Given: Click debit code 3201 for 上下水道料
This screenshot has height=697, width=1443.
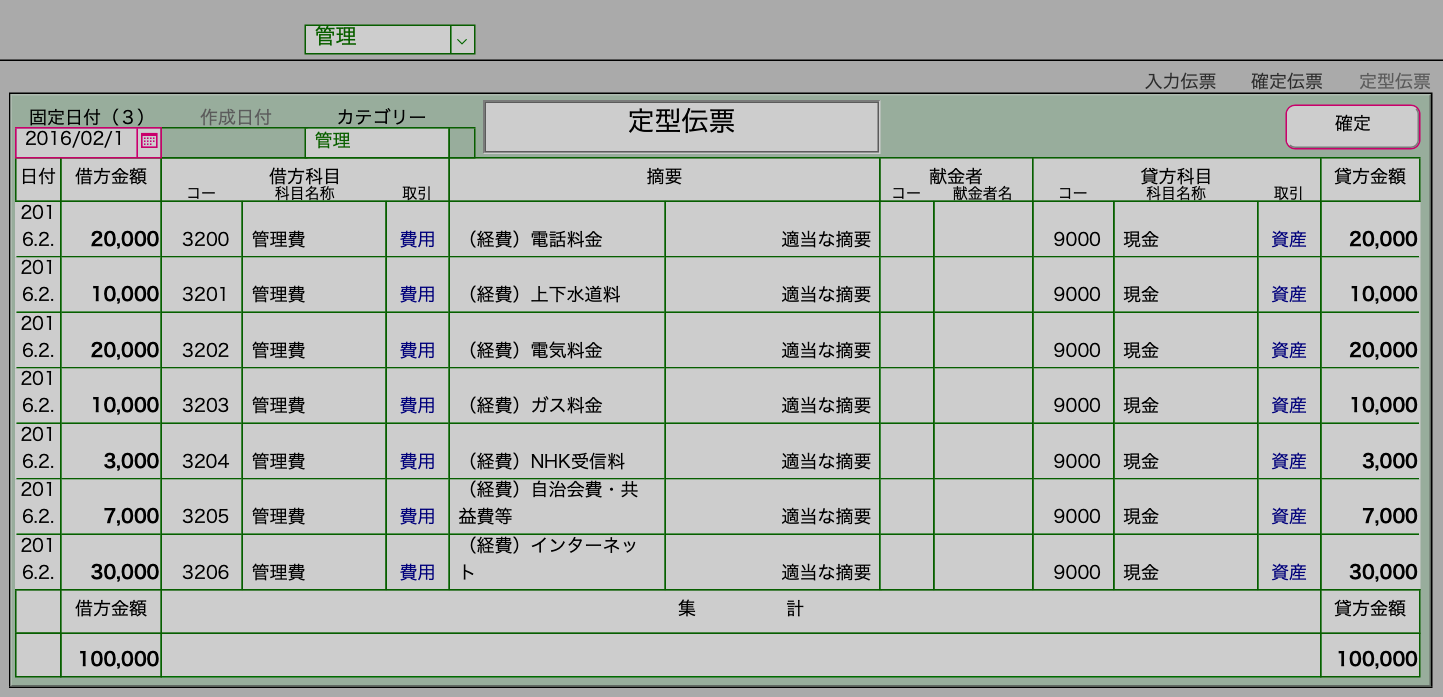Looking at the screenshot, I should pos(204,295).
